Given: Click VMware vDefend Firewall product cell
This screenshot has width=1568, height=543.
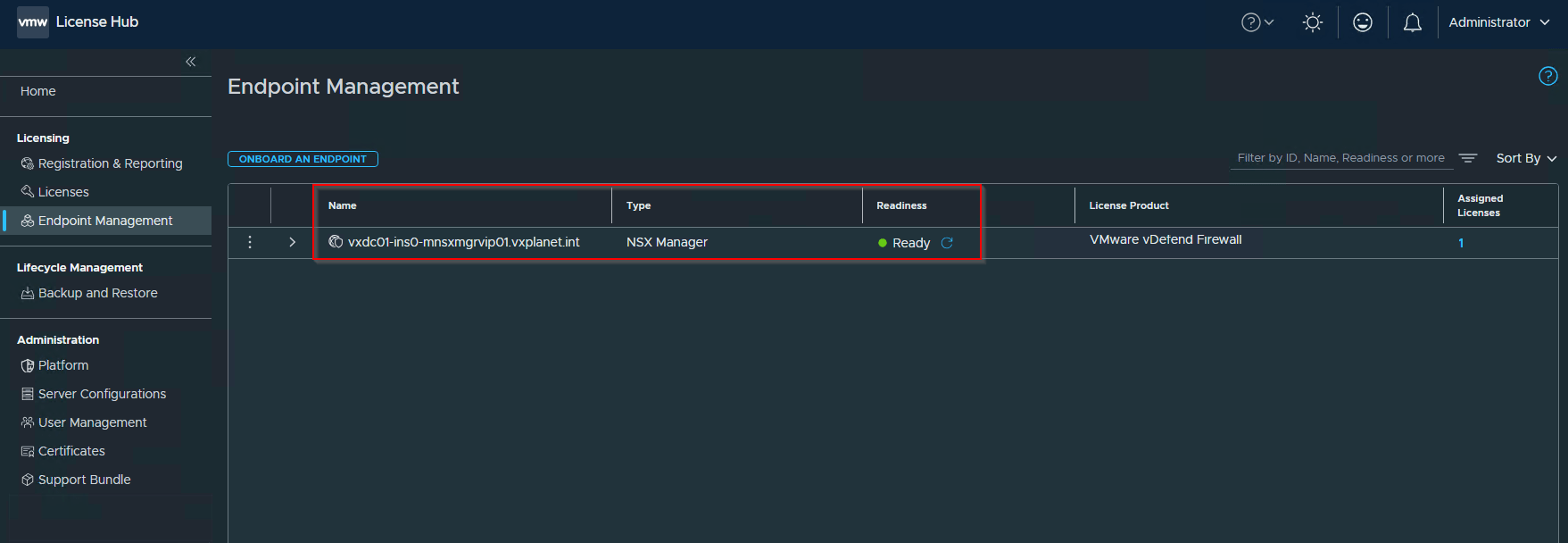Looking at the screenshot, I should tap(1166, 239).
